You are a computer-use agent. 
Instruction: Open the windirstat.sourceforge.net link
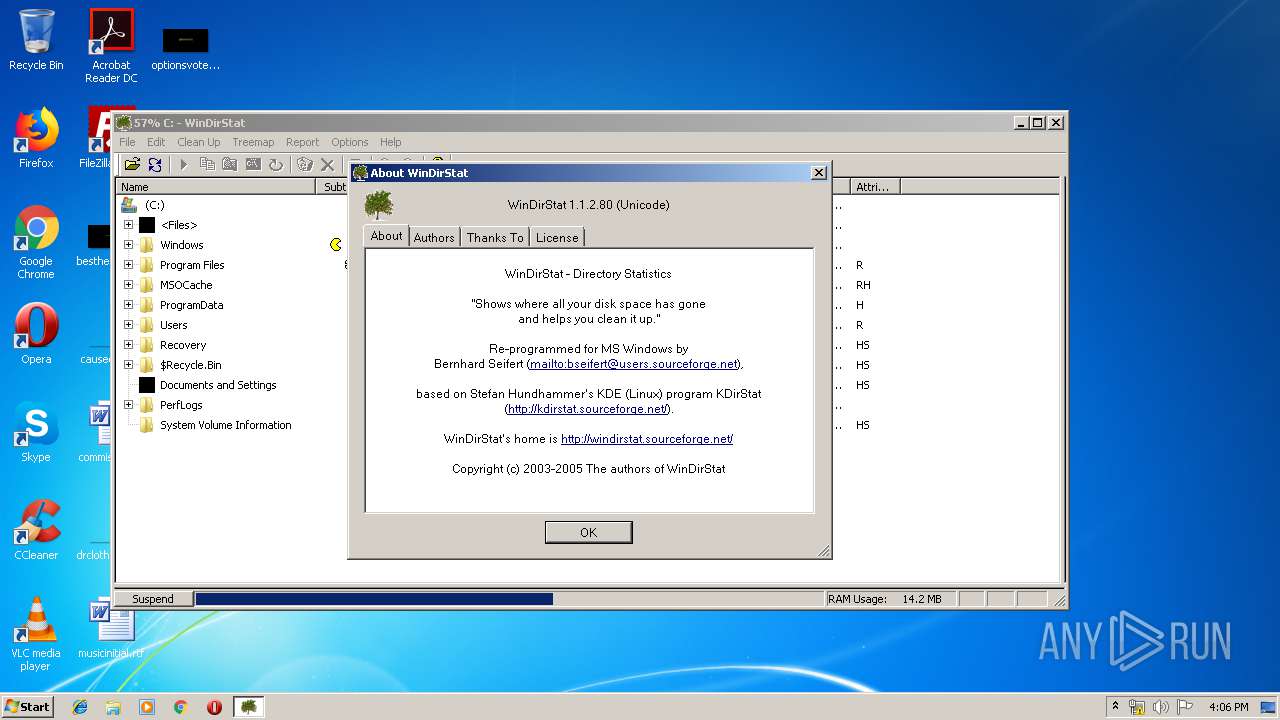[647, 439]
